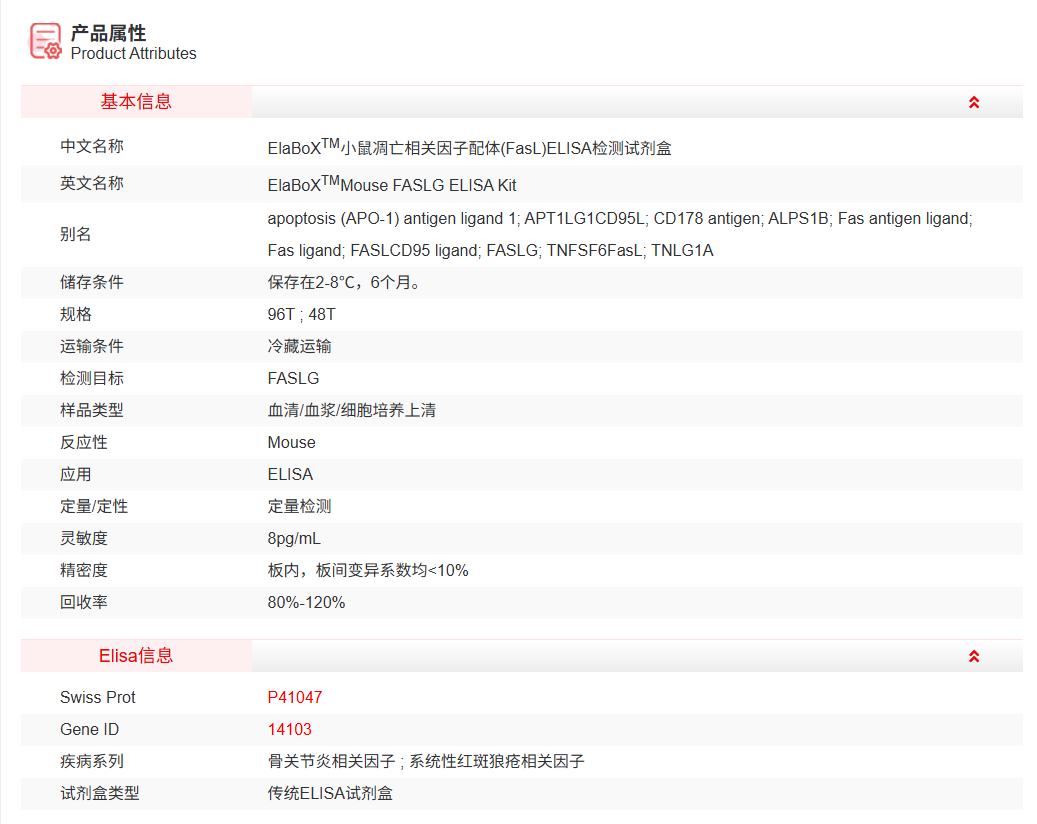Click the 检测目标 value FASLG
The width and height of the screenshot is (1037, 824).
292,378
